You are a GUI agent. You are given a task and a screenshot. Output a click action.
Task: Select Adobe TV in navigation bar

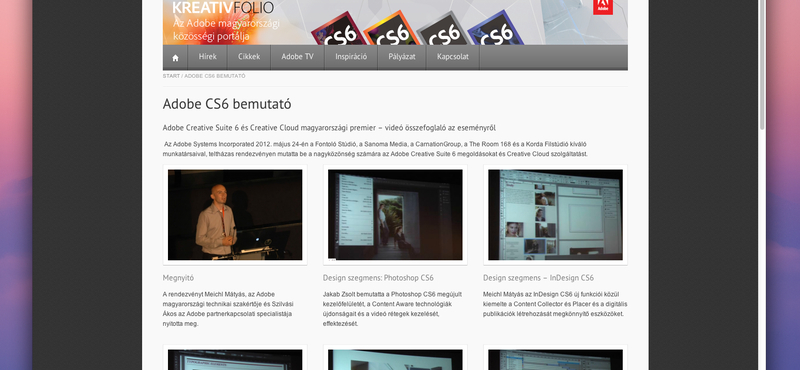[297, 57]
